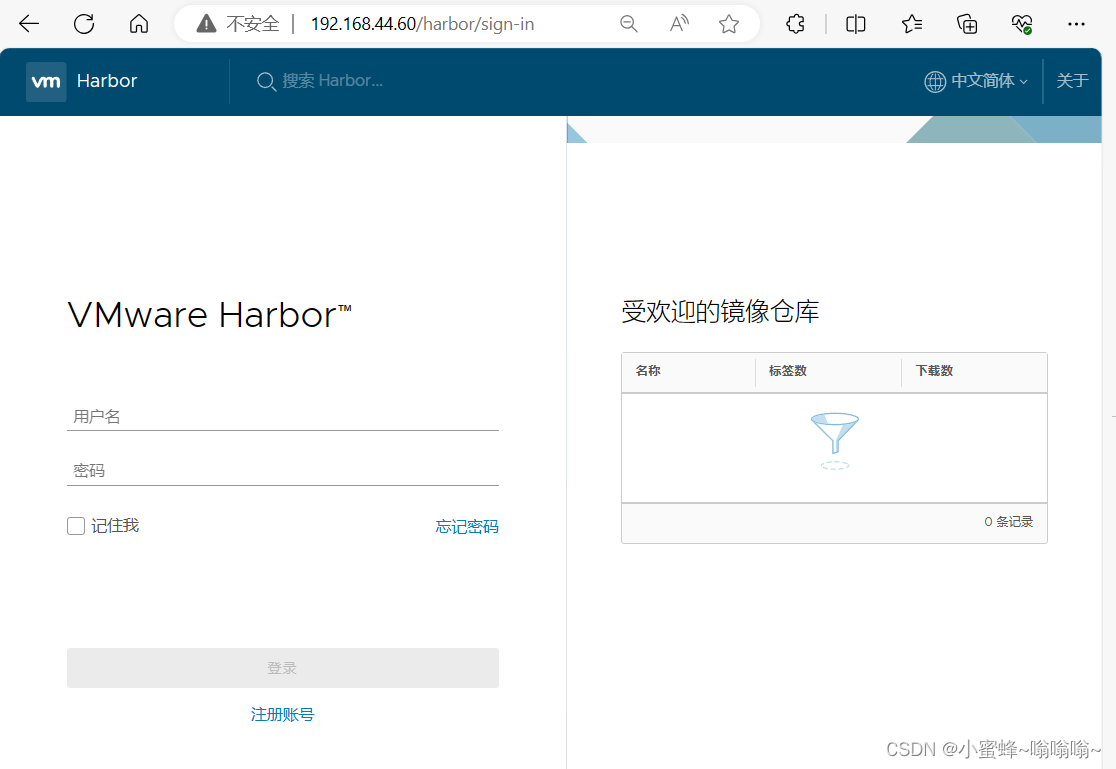1116x769 pixels.
Task: Open the browser home page
Action: pyautogui.click(x=139, y=24)
